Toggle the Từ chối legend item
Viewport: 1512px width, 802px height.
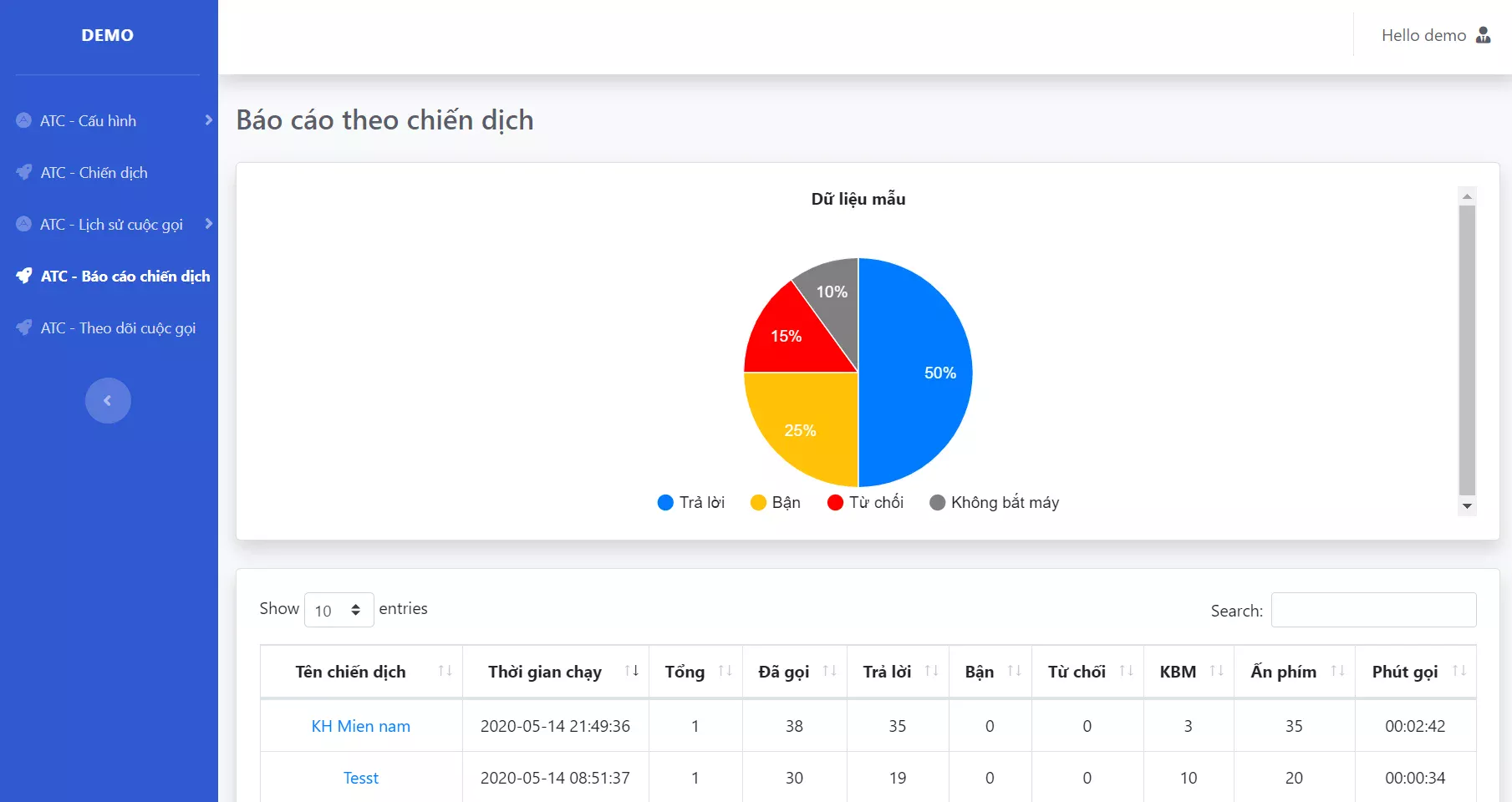(x=865, y=502)
